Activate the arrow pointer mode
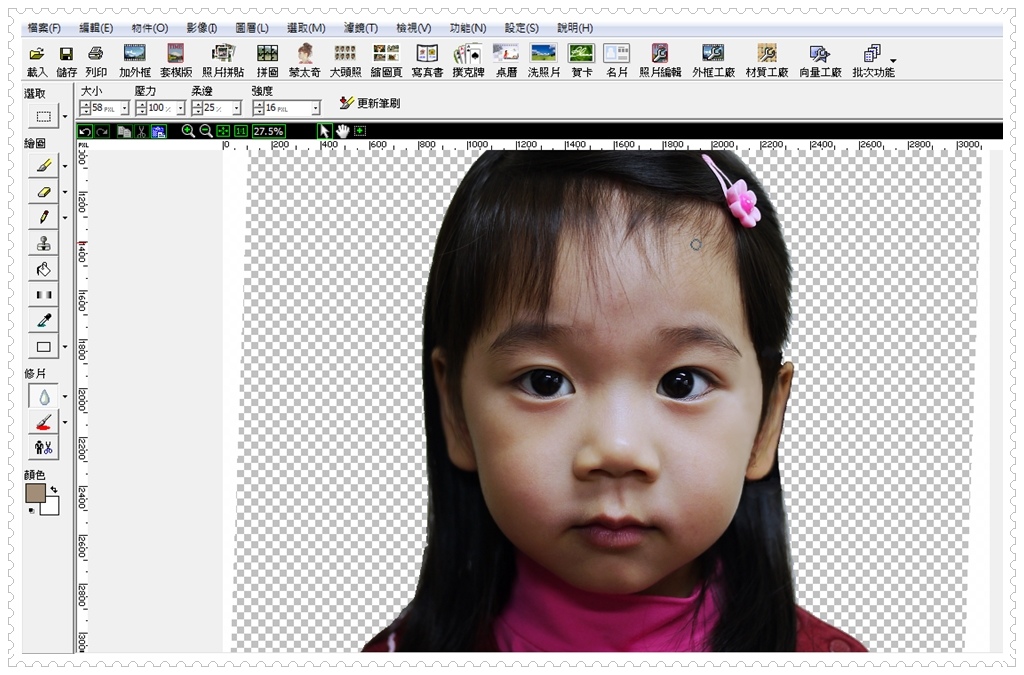 (325, 131)
